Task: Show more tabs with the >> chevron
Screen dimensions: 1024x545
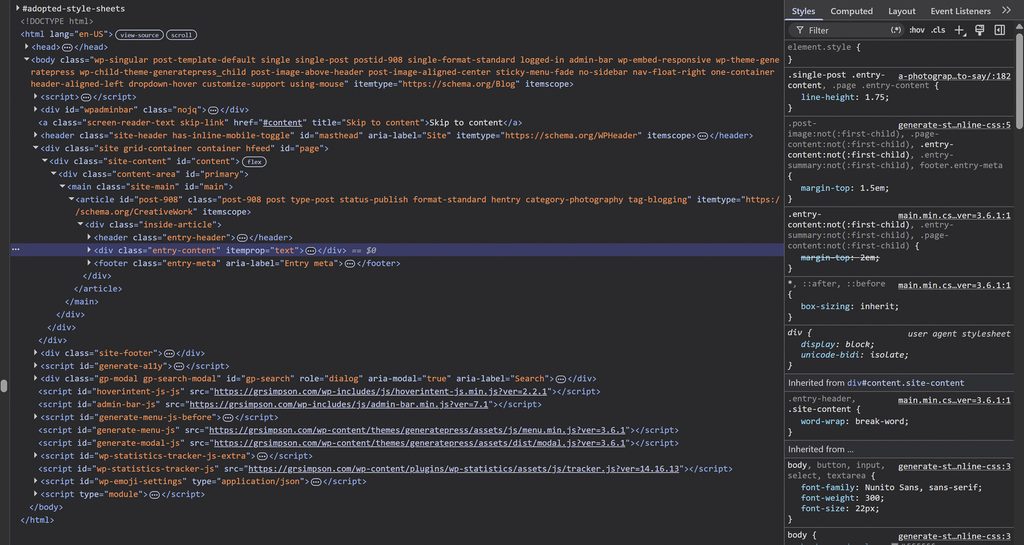Action: pyautogui.click(x=1006, y=10)
